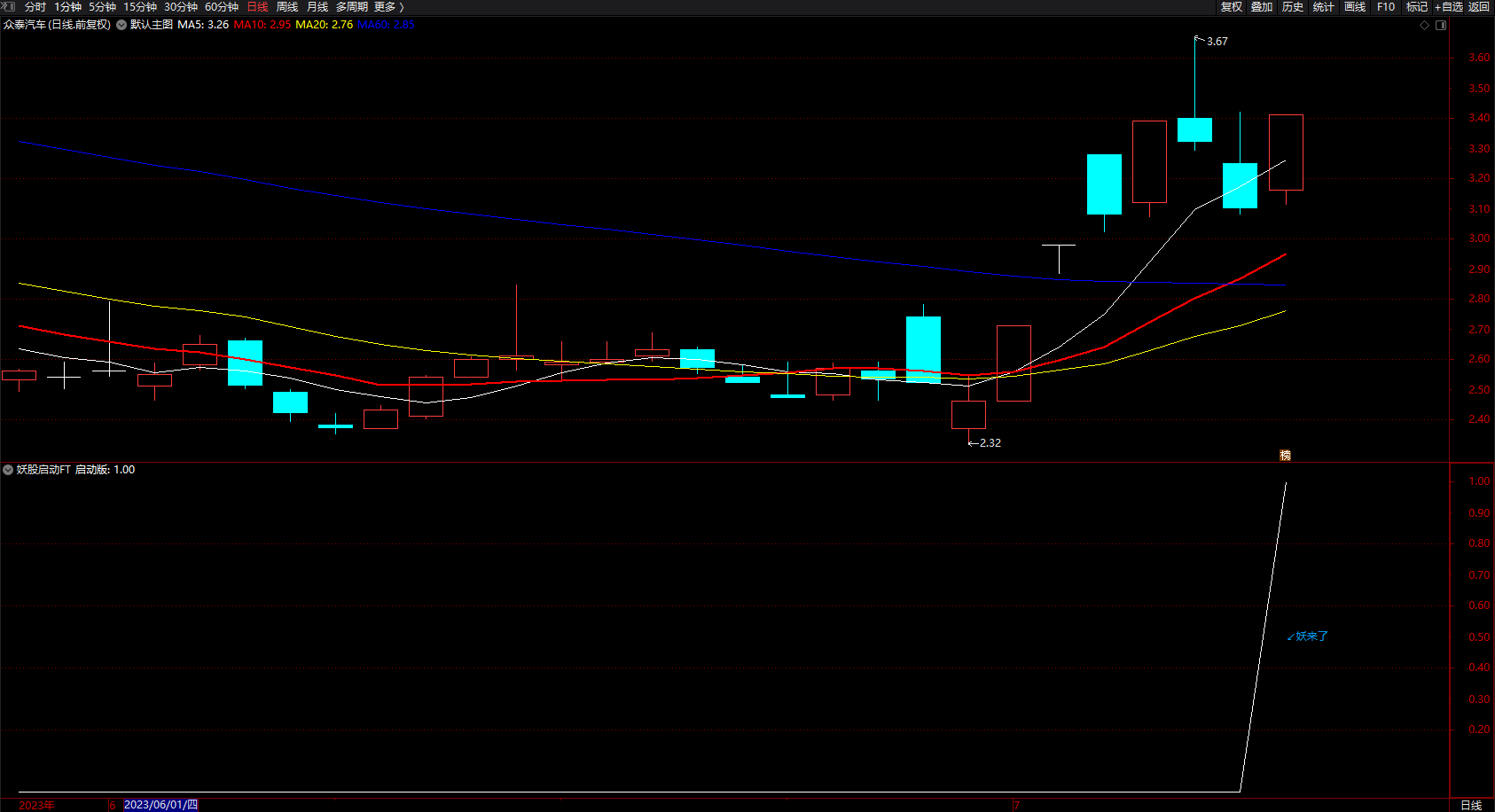
Task: Open the 默认主图 indicator dropdown arrow
Action: tap(121, 25)
